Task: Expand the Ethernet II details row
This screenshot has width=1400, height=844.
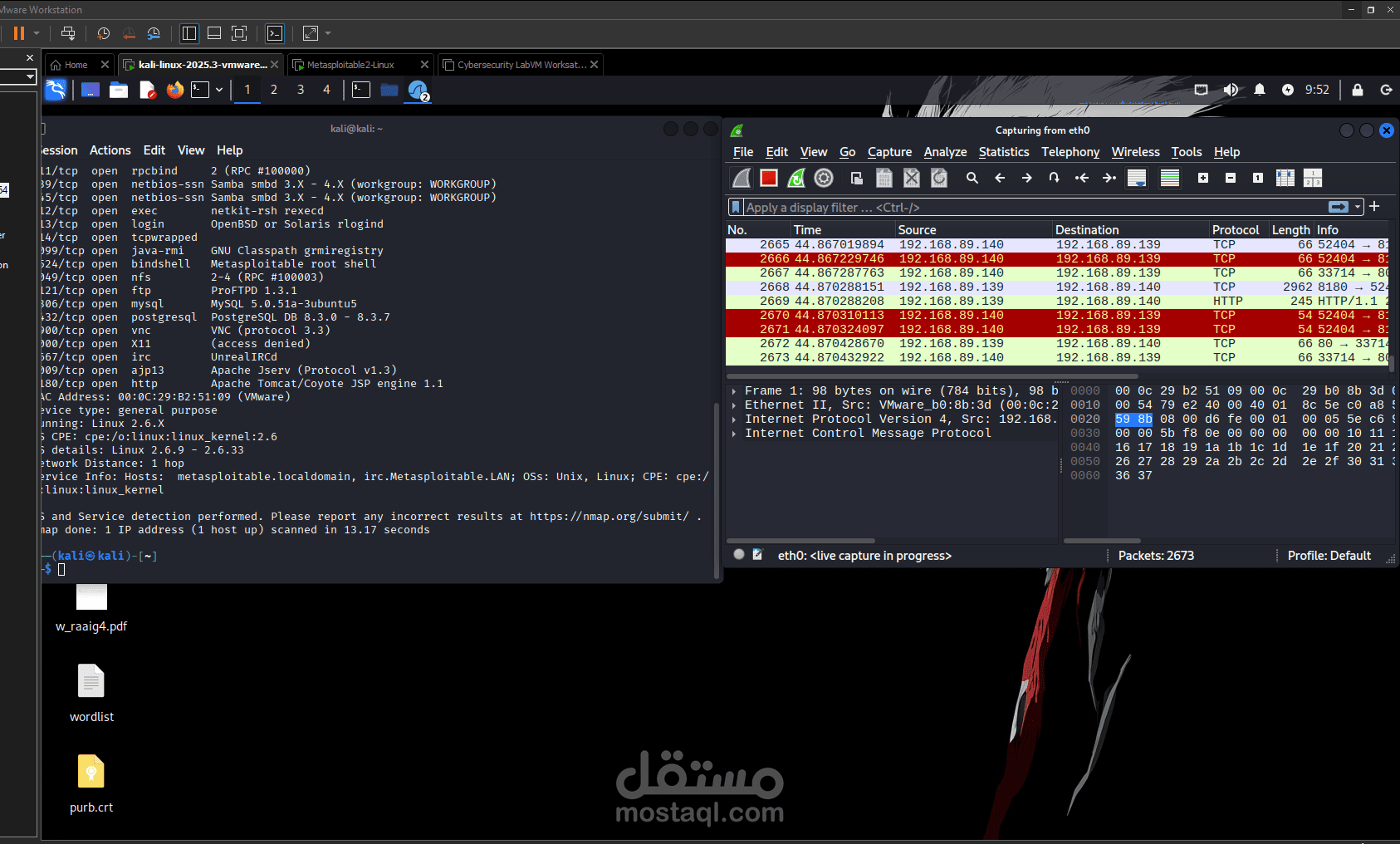Action: click(734, 405)
